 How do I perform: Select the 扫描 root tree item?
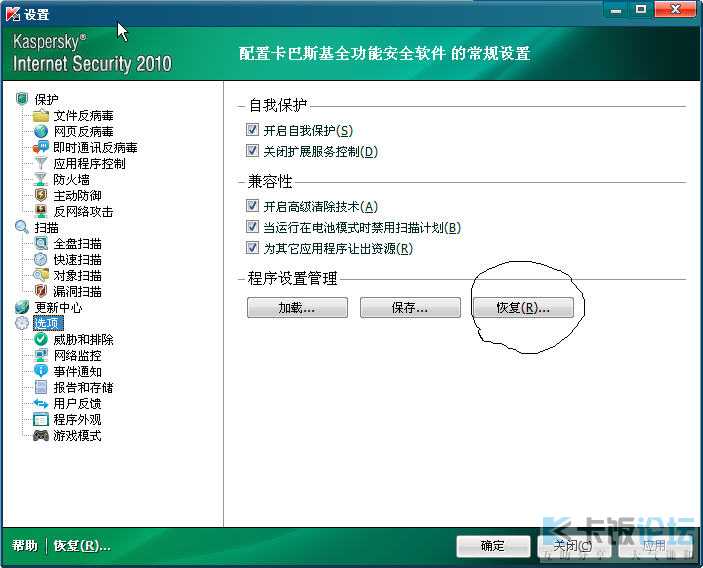pyautogui.click(x=46, y=227)
